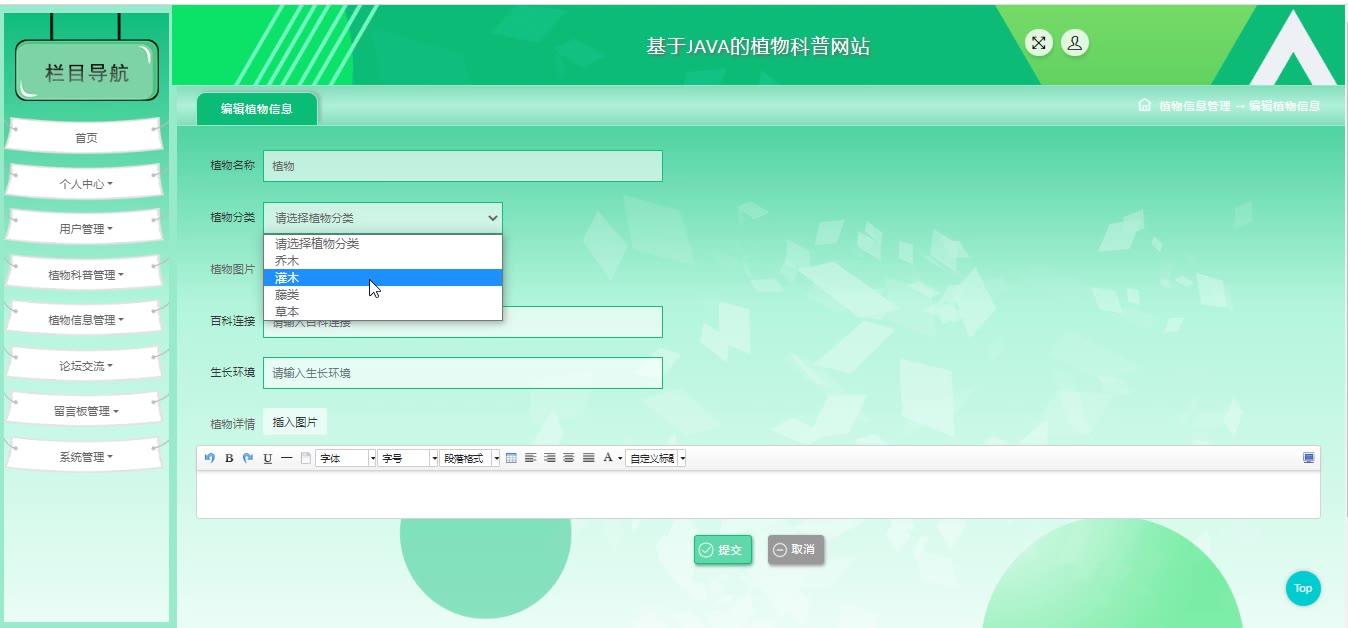The height and width of the screenshot is (628, 1348).
Task: Open the user profile icon in the header
Action: [x=1074, y=43]
